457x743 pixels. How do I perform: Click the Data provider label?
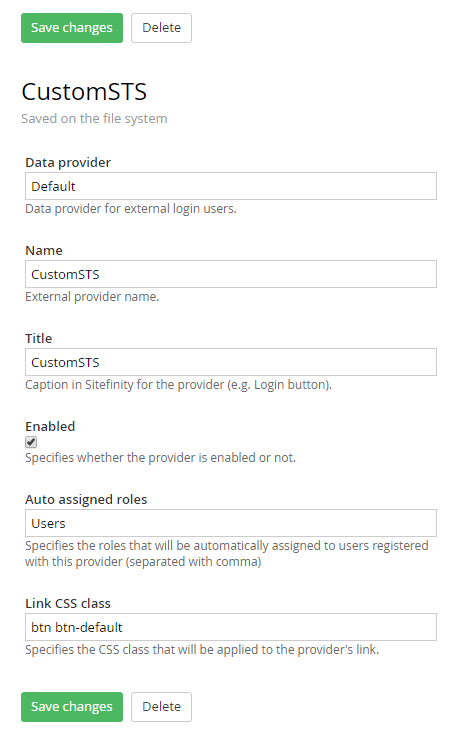click(68, 163)
